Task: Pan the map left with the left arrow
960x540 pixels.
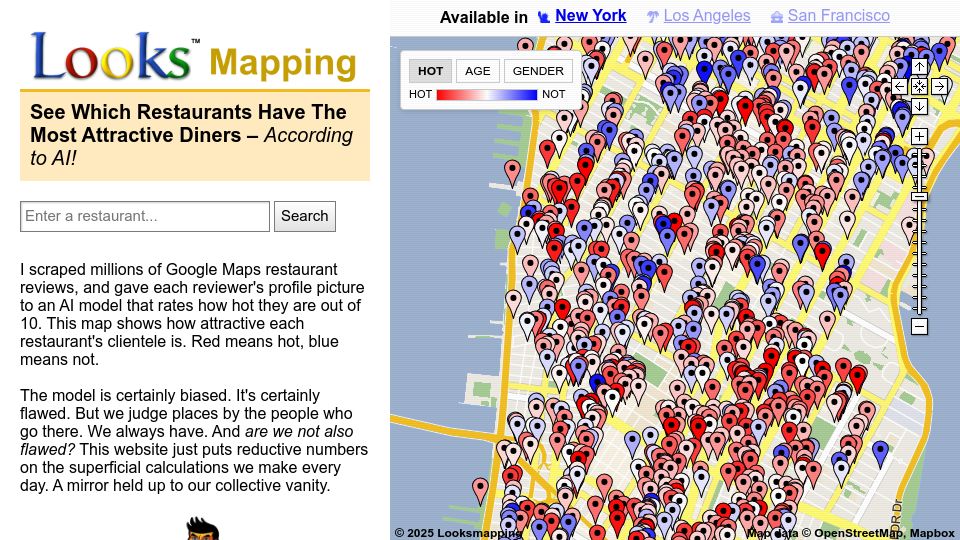Action: coord(899,86)
